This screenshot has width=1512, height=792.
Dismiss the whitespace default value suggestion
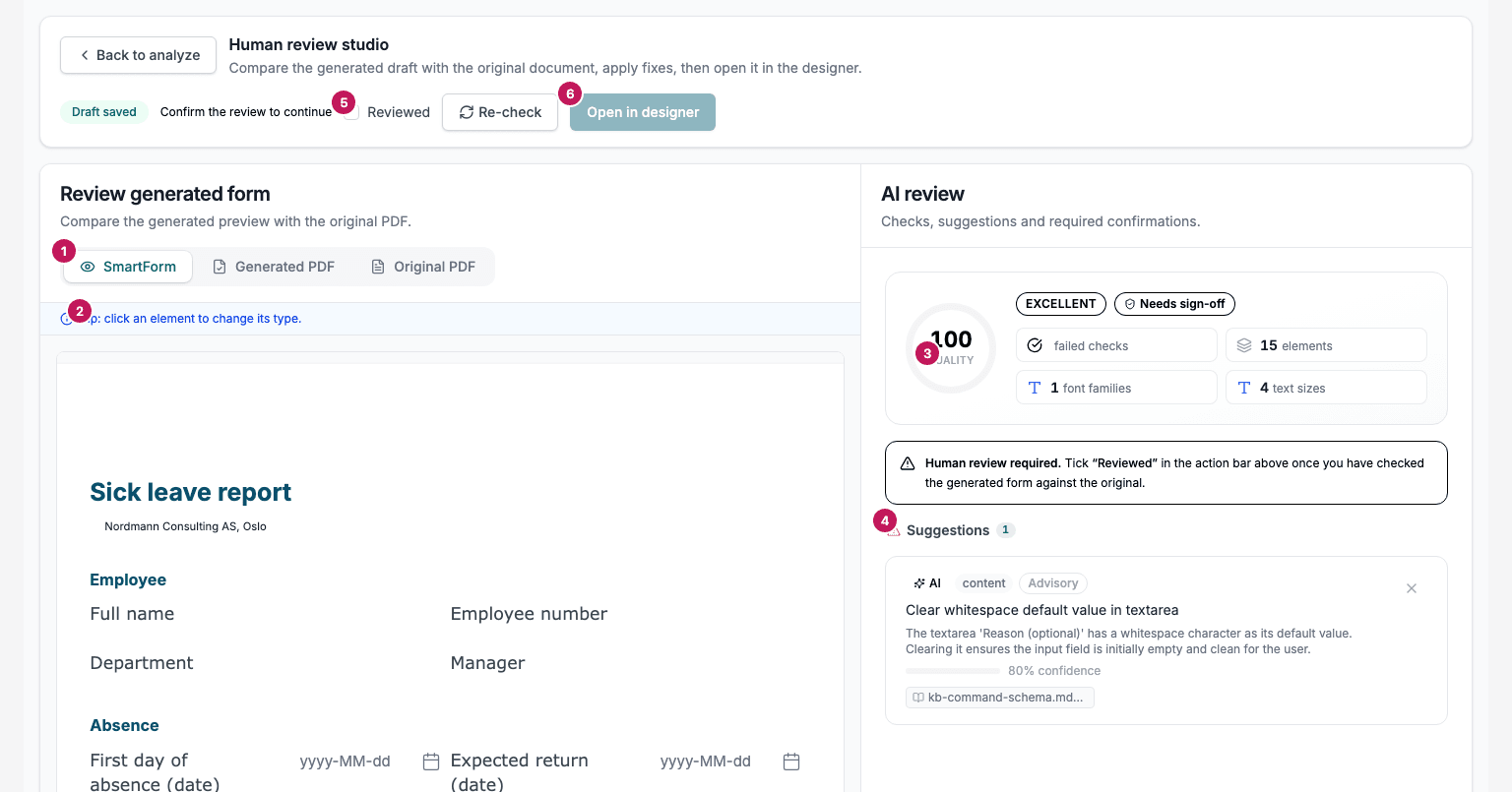pos(1412,588)
